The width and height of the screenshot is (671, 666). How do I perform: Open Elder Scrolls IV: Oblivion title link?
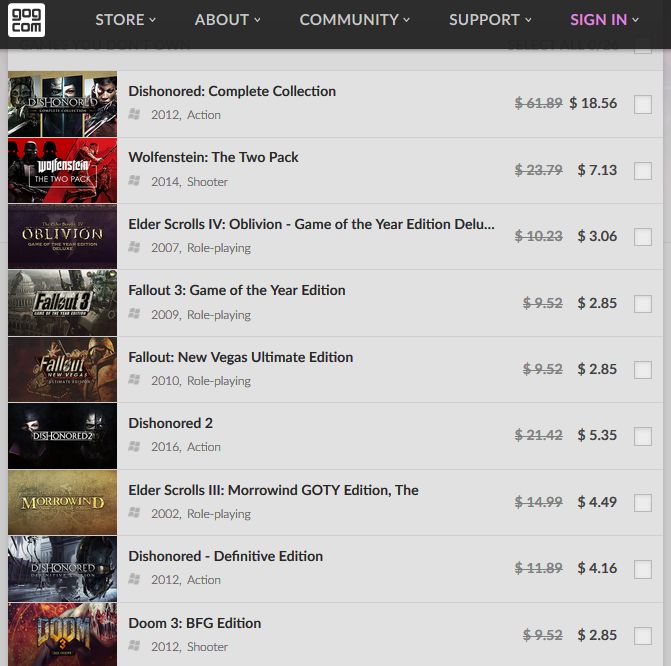pos(311,224)
